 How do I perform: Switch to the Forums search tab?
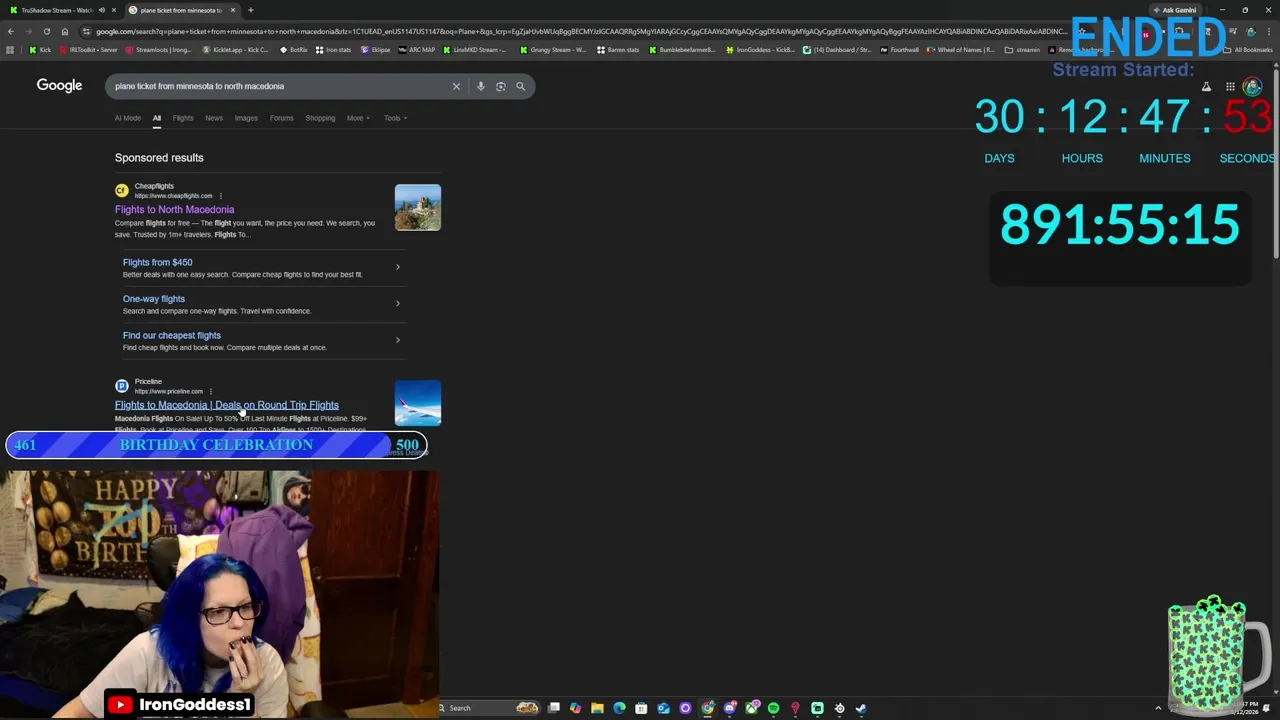point(282,118)
